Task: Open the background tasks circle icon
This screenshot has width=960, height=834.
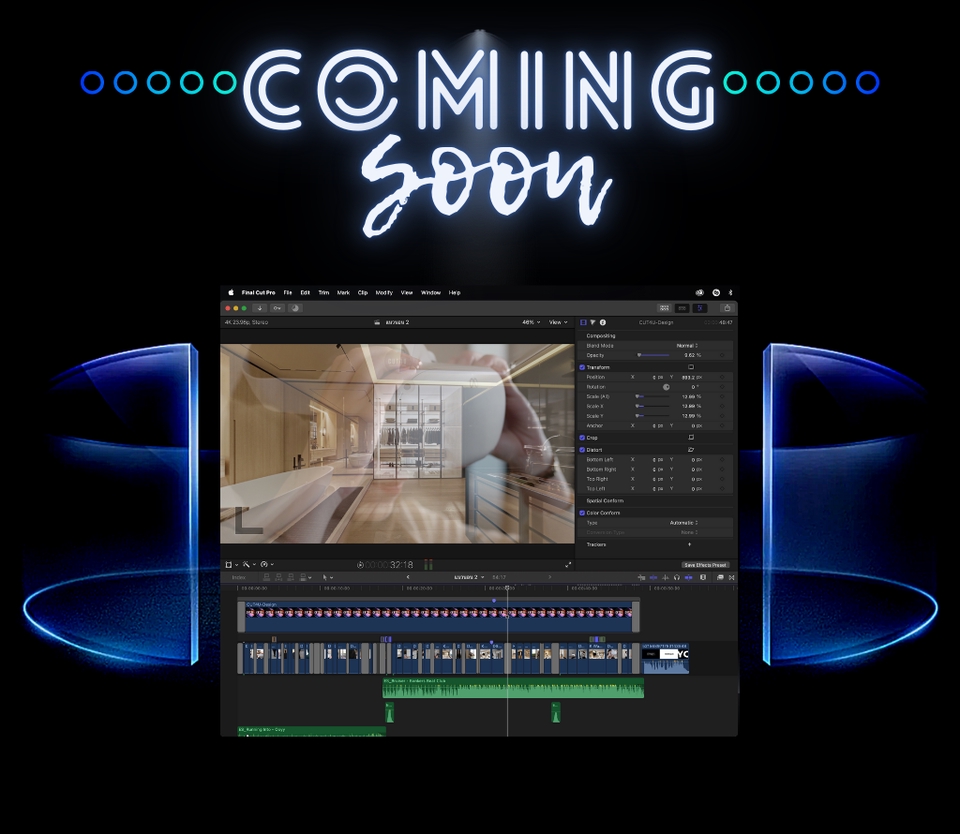Action: coord(295,308)
